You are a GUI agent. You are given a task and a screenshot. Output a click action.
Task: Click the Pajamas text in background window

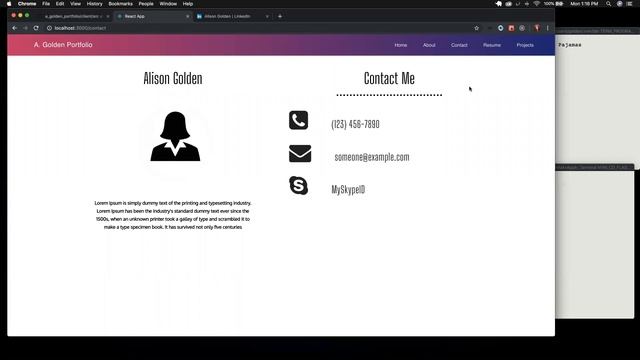pyautogui.click(x=570, y=45)
